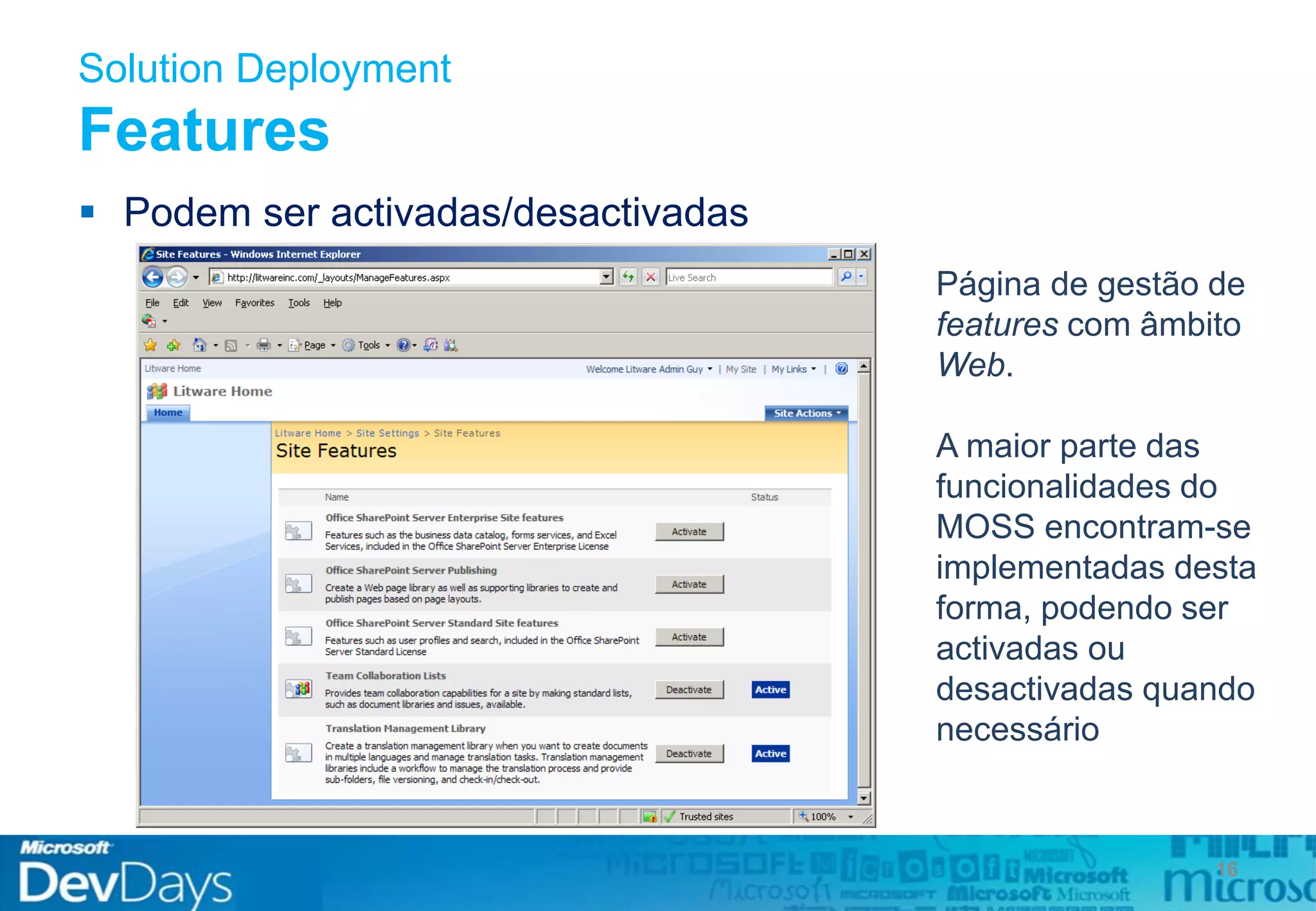Open the Tools command bar menu
The height and width of the screenshot is (911, 1316).
tap(366, 346)
